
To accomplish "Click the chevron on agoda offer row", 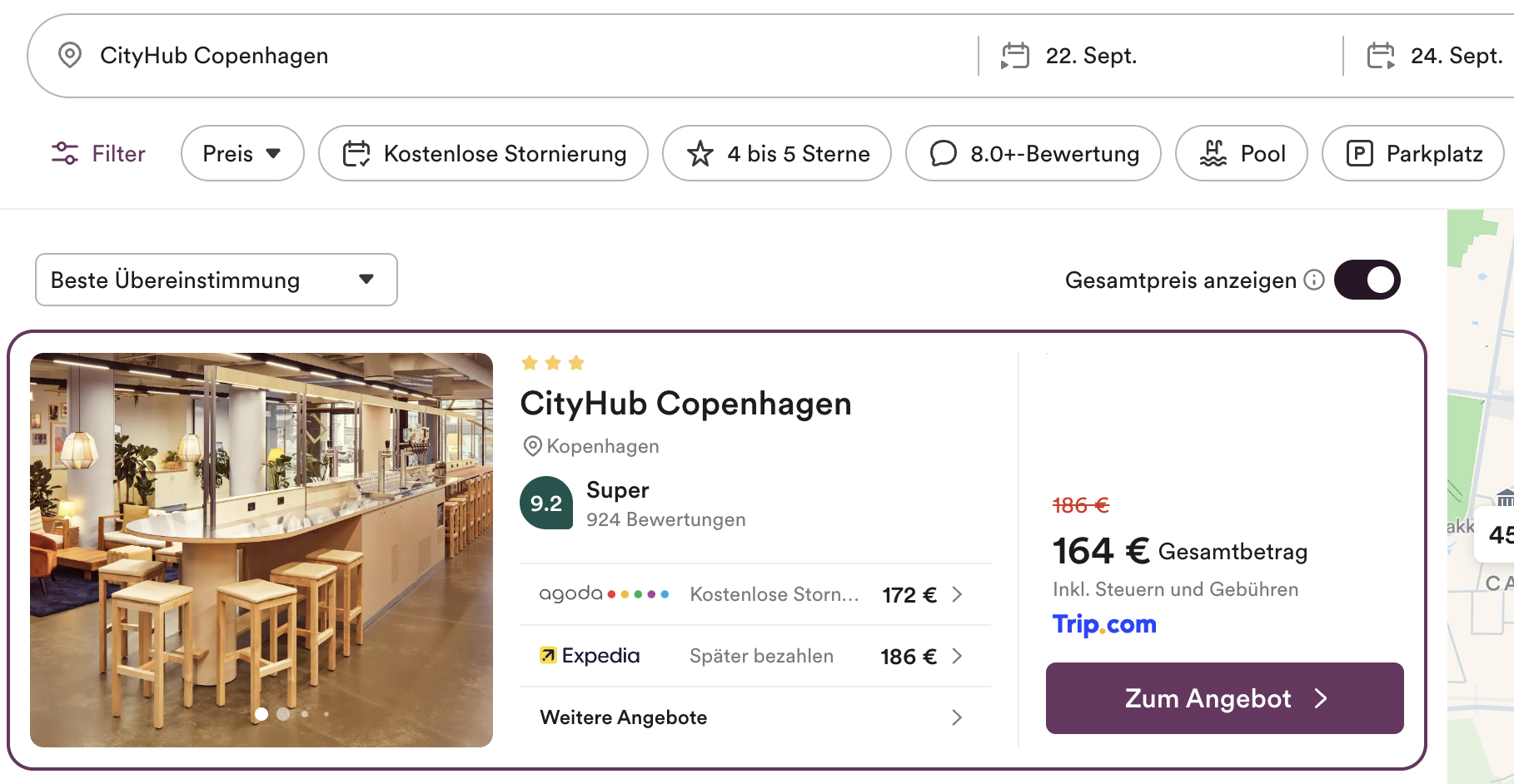I will click(x=957, y=594).
